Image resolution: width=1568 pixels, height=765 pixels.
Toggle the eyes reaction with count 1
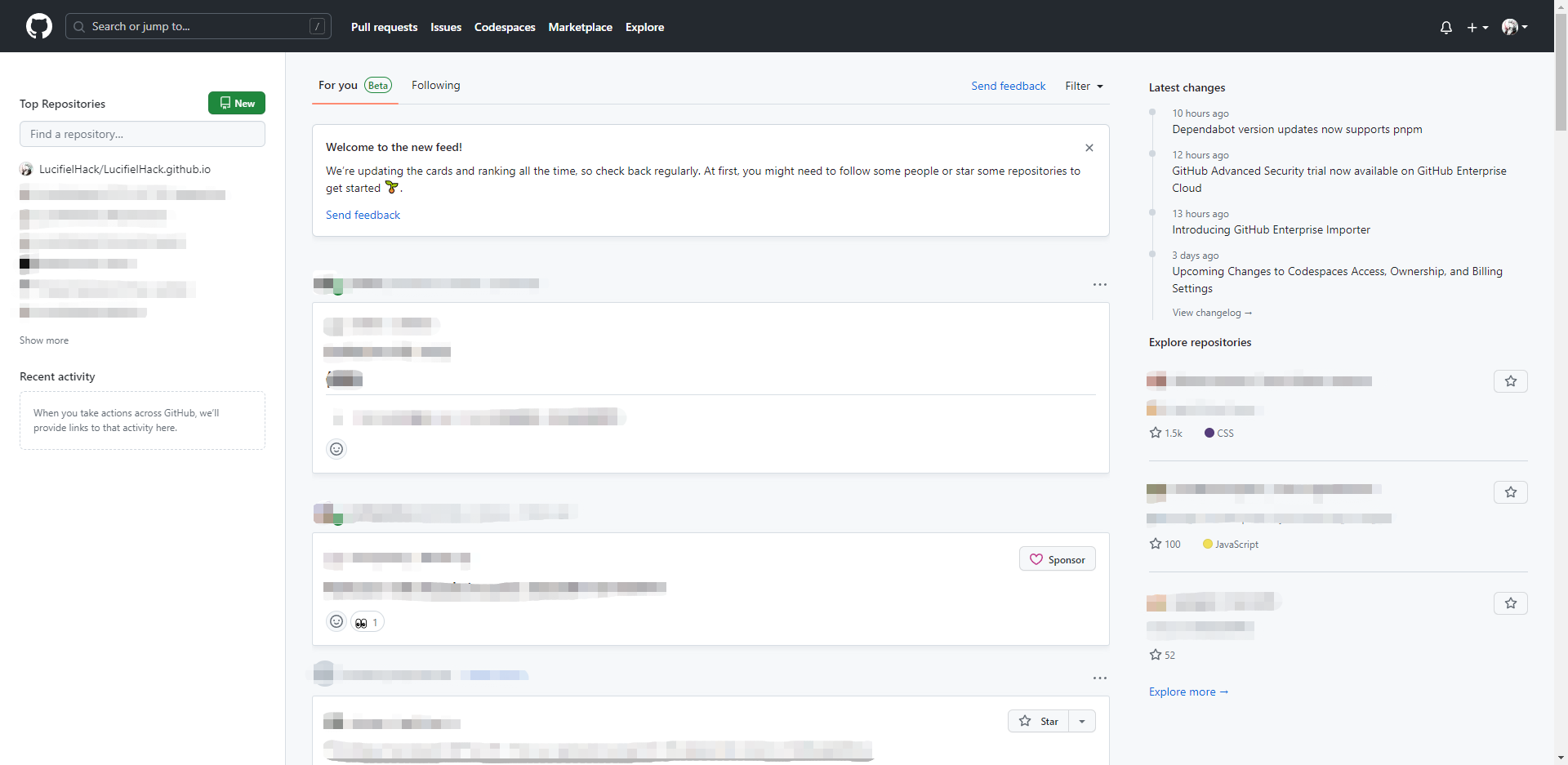pos(367,622)
